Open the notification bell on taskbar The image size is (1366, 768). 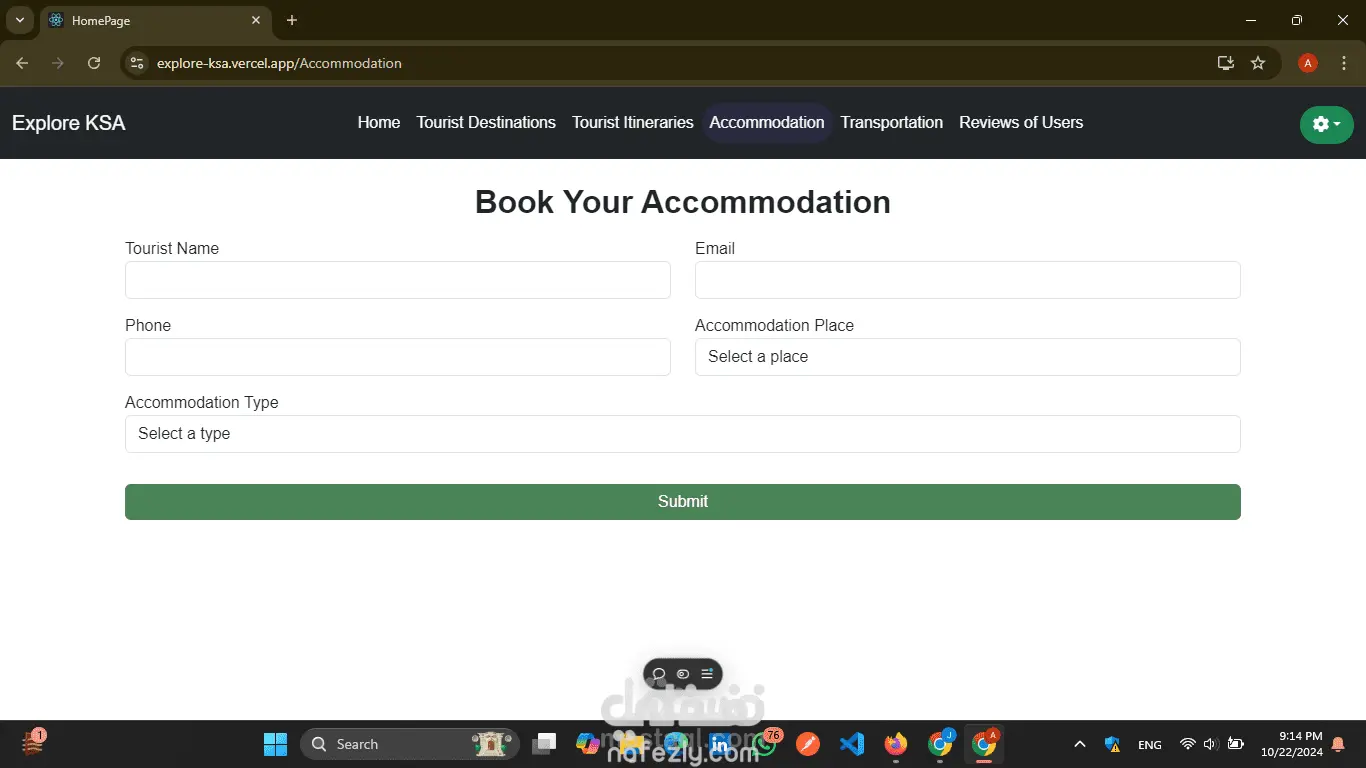point(1338,744)
